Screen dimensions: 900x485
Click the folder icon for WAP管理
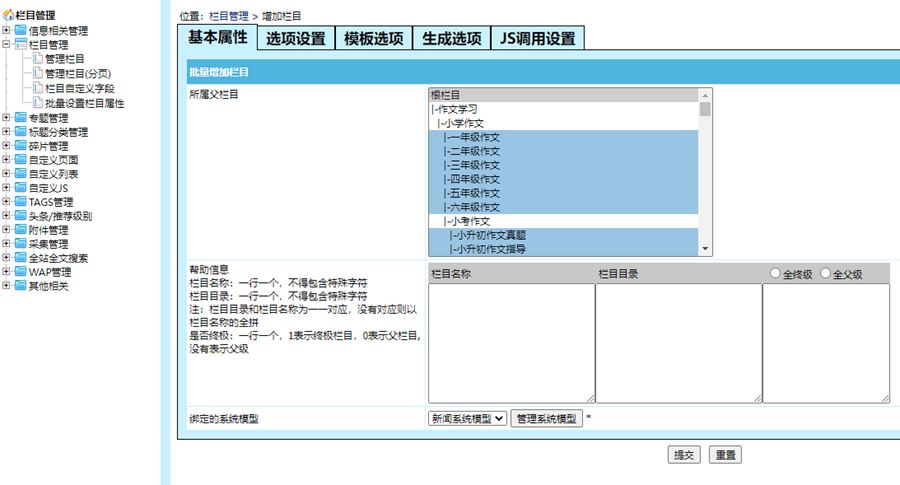coord(20,271)
